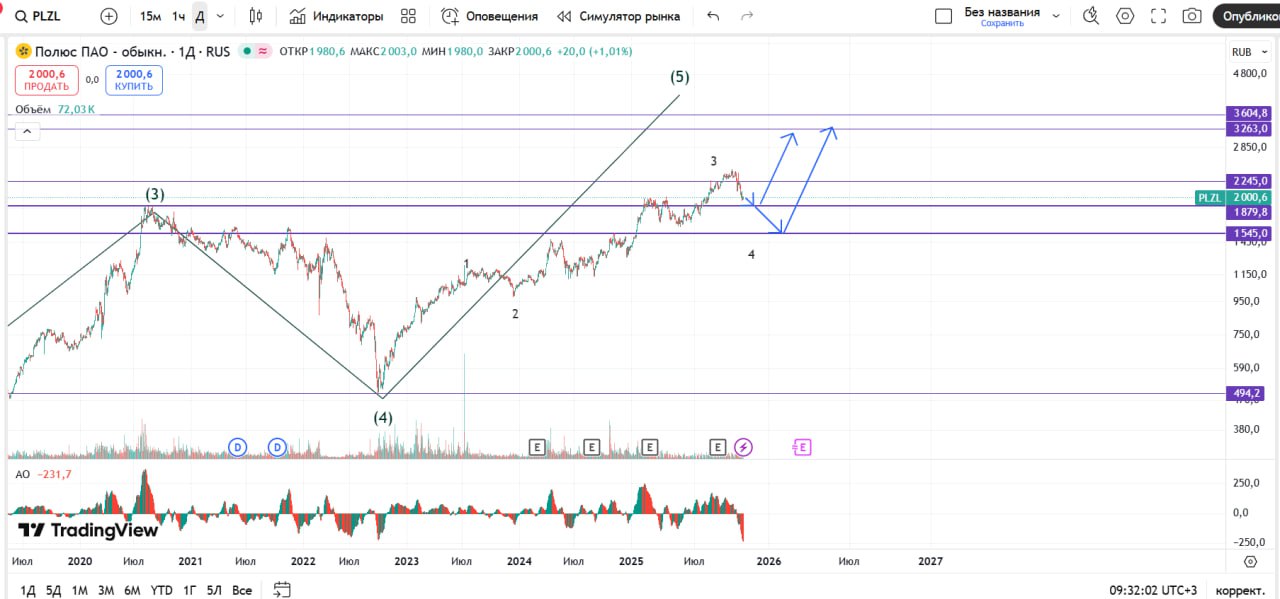This screenshot has width=1280, height=599.
Task: Click the add symbol plus icon
Action: 109,16
